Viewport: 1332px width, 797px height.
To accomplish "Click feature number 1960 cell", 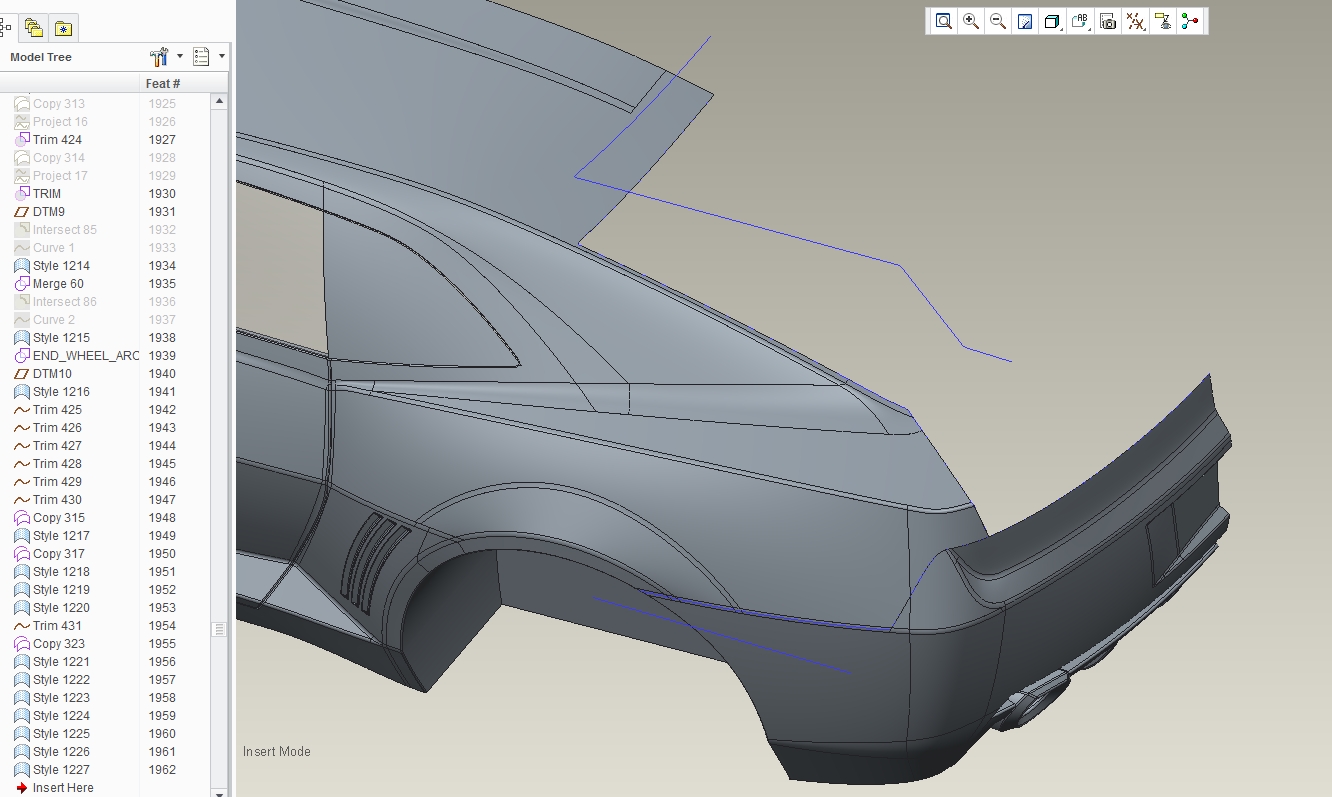I will click(162, 734).
